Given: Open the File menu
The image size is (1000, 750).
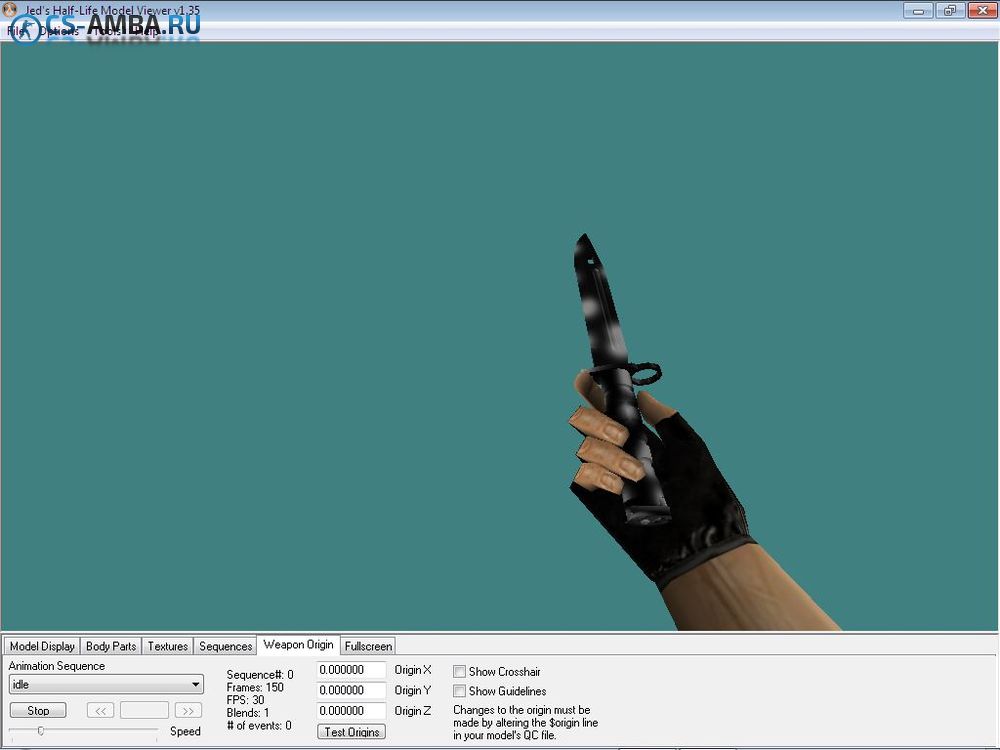Looking at the screenshot, I should (14, 31).
